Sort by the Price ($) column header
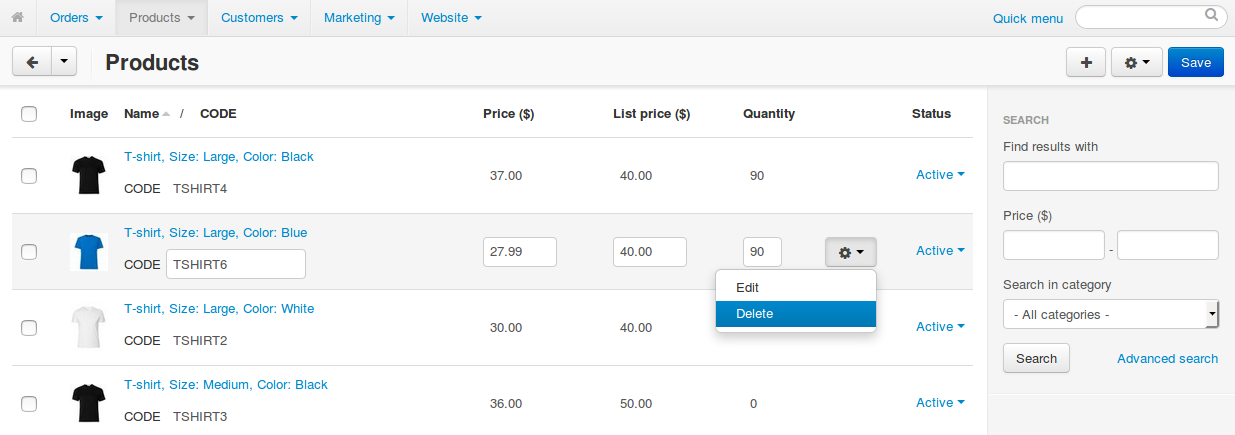 click(x=508, y=114)
